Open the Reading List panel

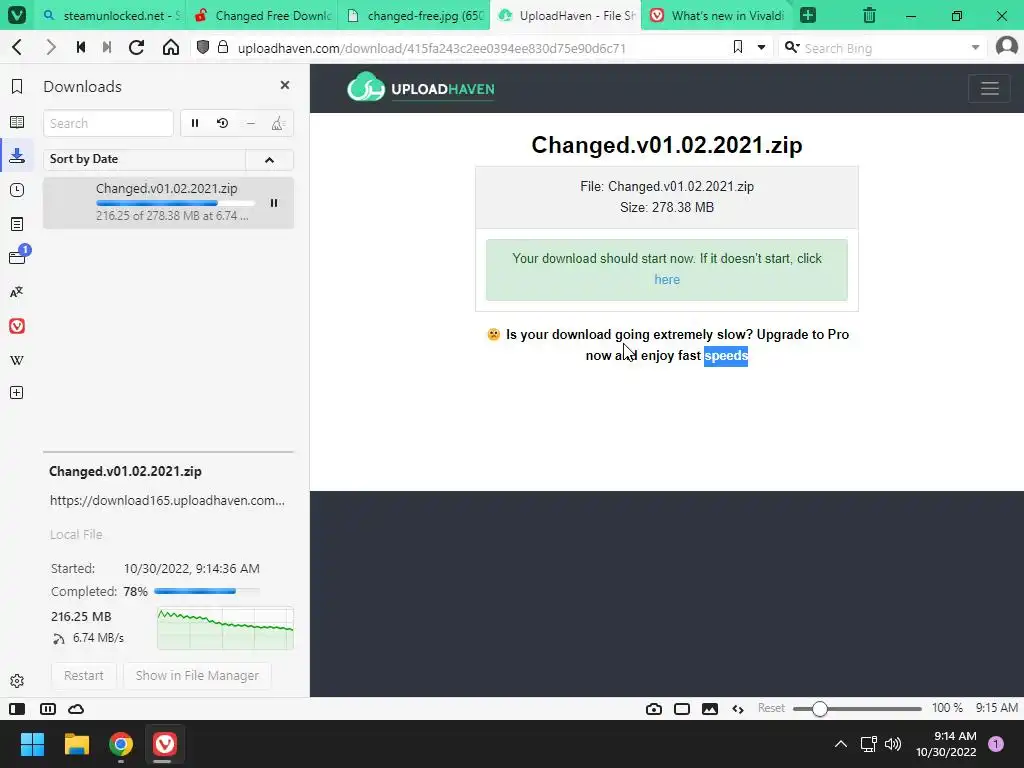pos(17,122)
